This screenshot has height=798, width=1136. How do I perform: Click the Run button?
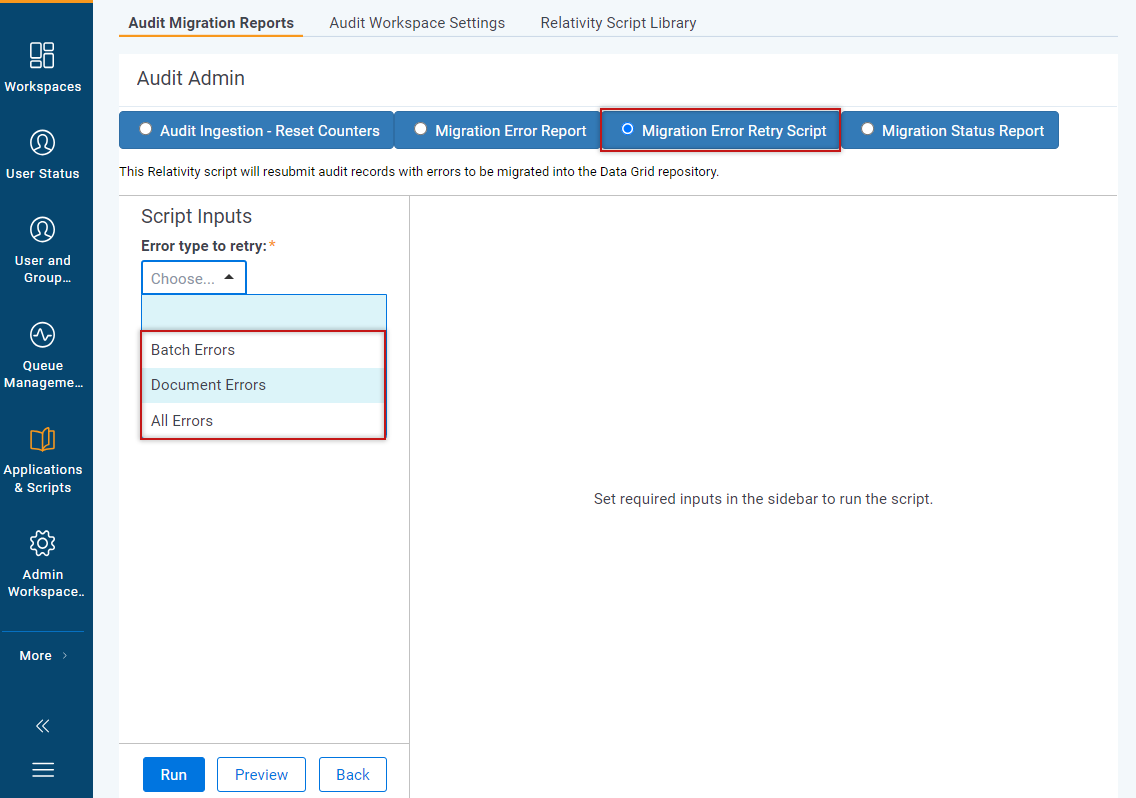[174, 775]
